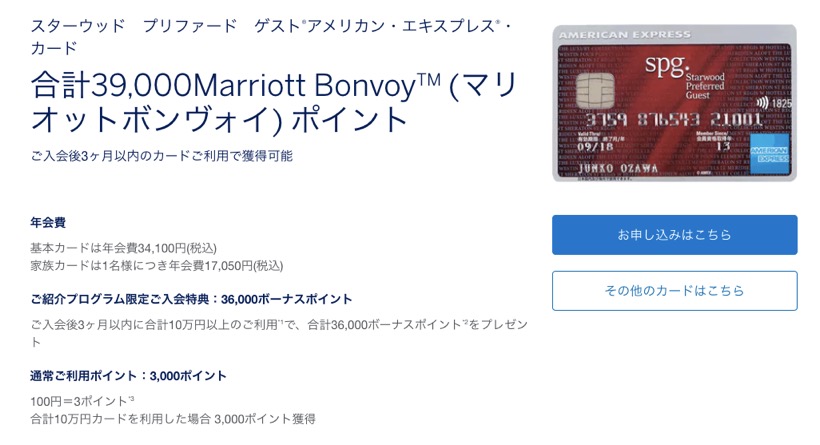
Task: Click the contactless symbol on the card
Action: 762,102
